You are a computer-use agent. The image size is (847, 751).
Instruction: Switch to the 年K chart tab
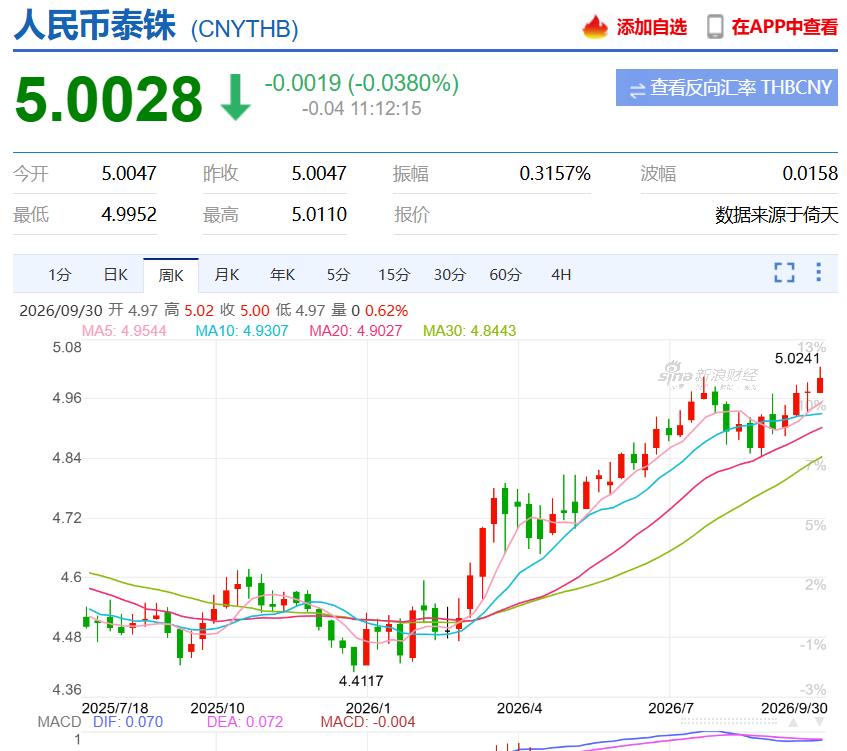point(283,275)
